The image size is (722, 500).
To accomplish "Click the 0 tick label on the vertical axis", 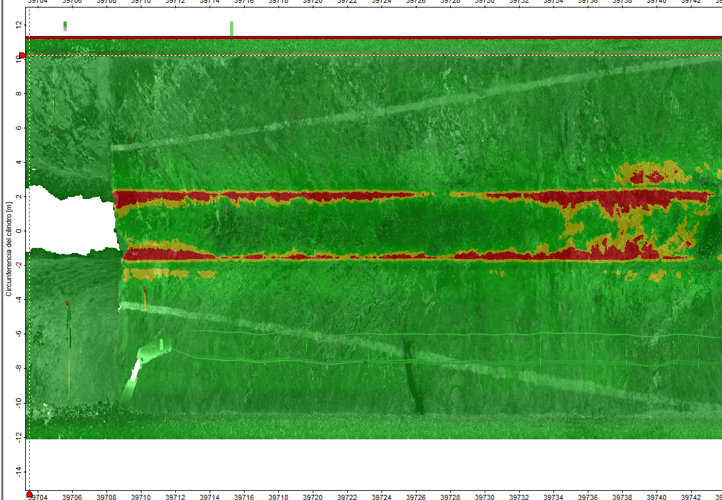I will tap(20, 230).
